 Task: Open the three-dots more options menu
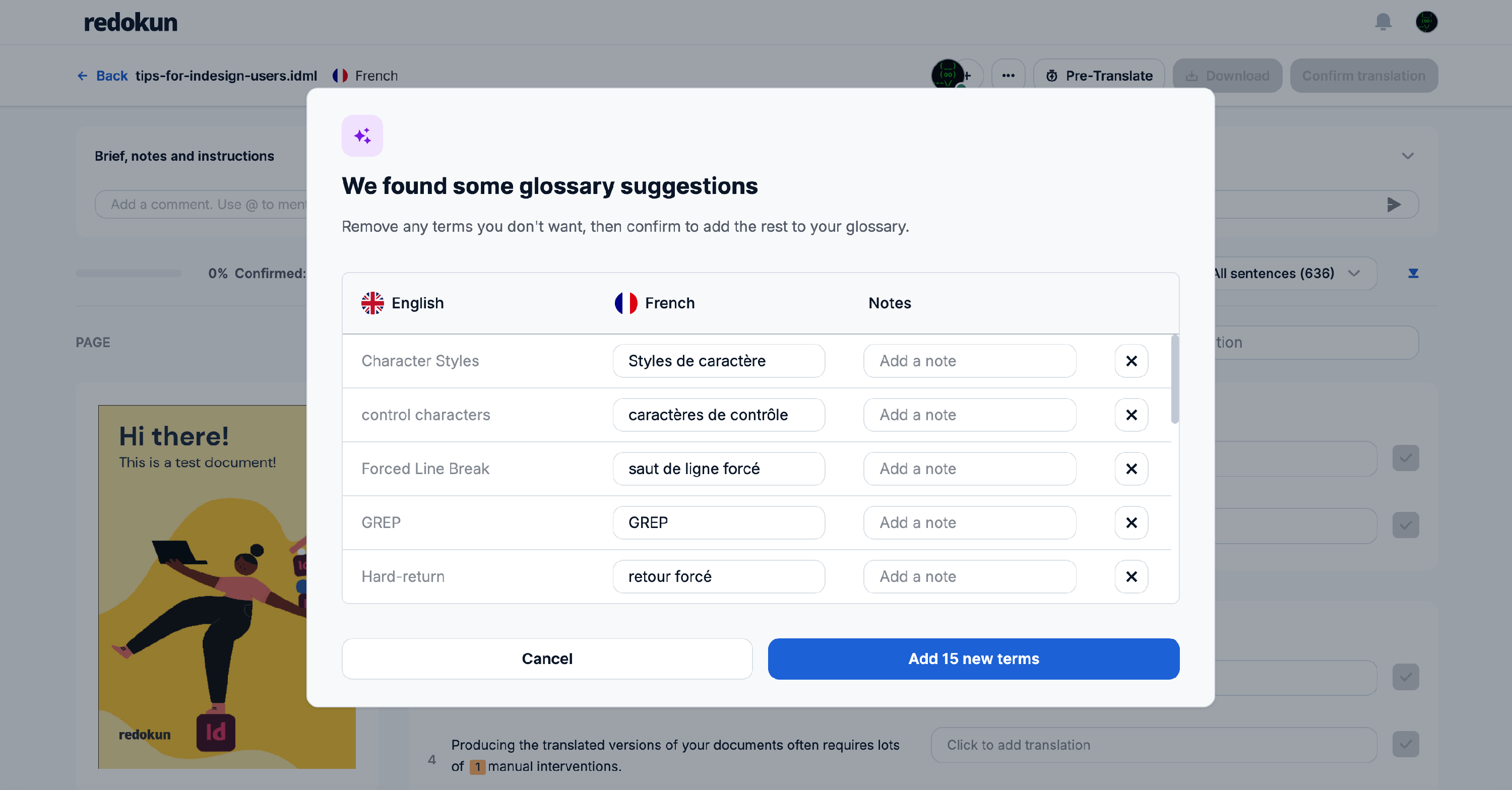[x=1009, y=76]
